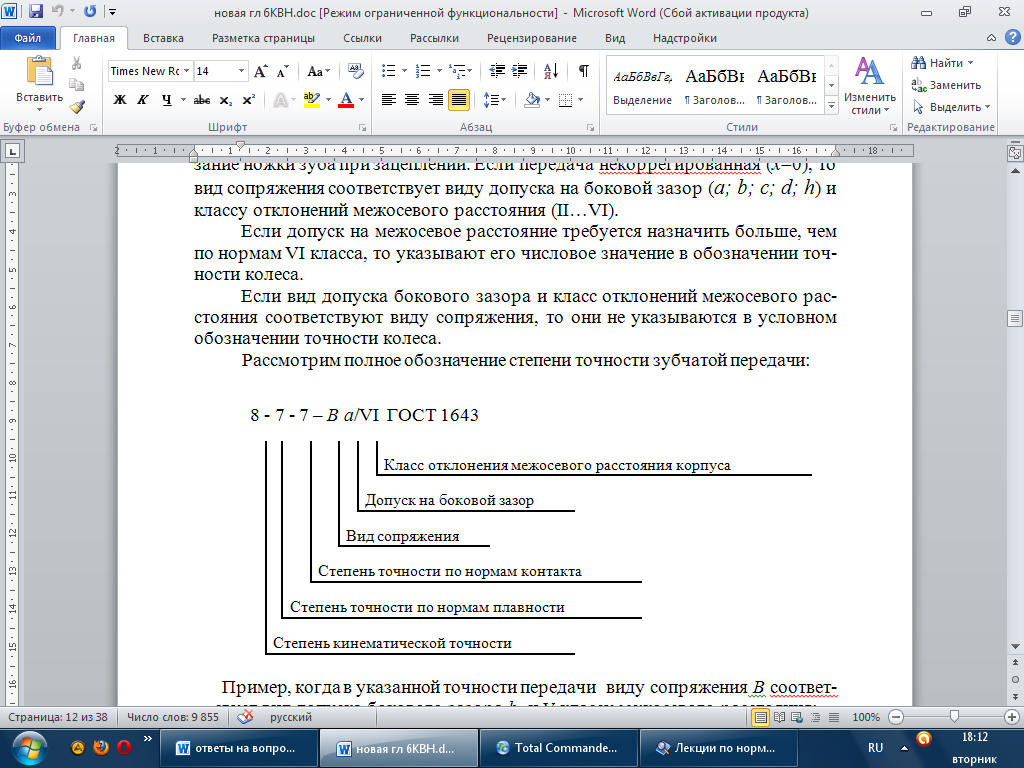
Task: Toggle bold formatting Ж
Action: coord(120,100)
